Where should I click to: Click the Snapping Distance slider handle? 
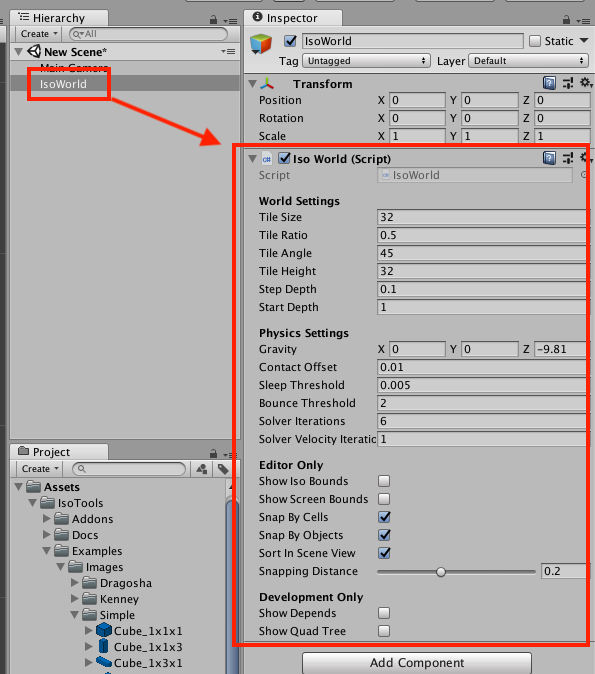(x=441, y=572)
